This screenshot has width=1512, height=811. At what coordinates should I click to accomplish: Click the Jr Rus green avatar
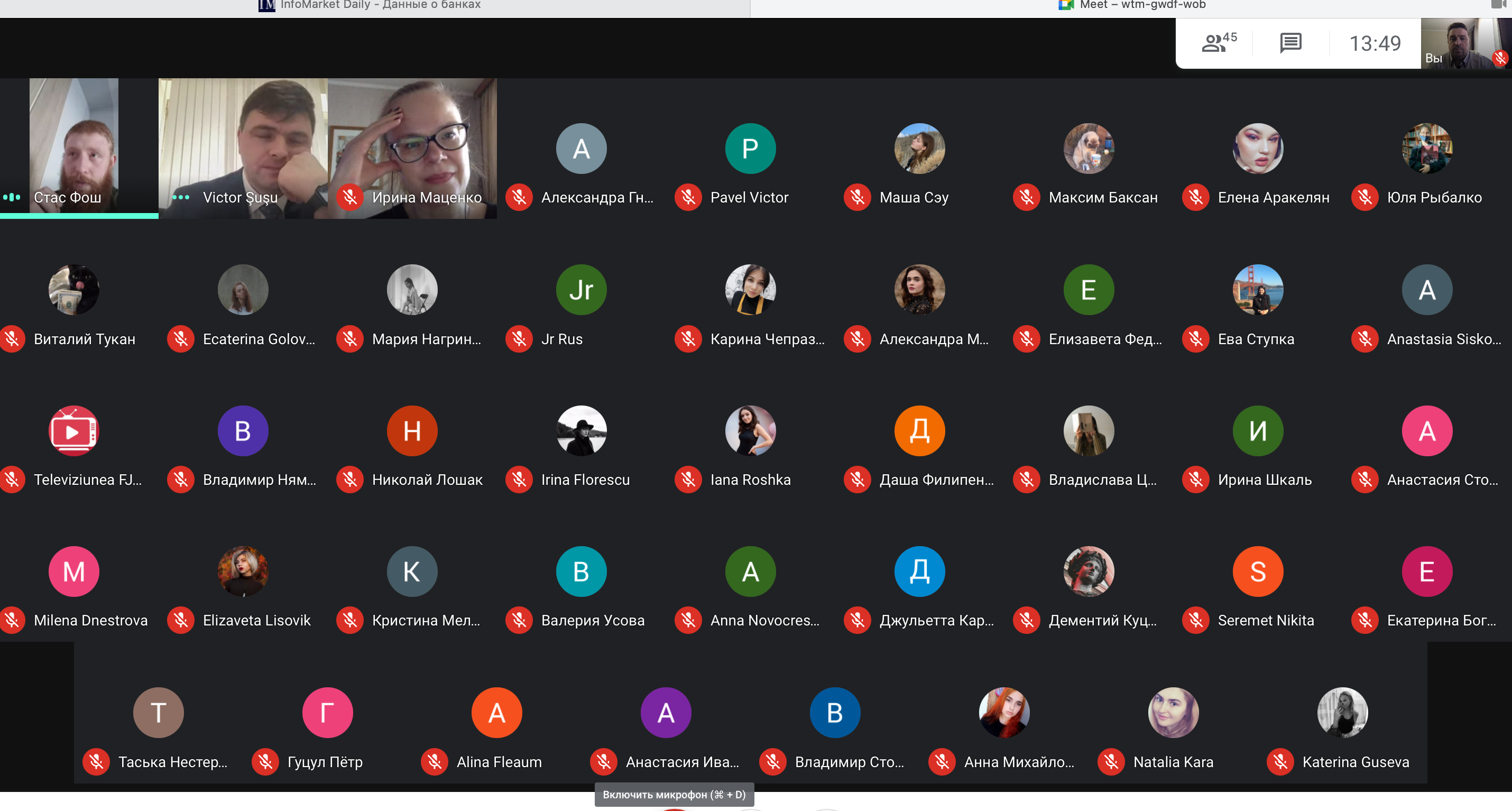(581, 290)
